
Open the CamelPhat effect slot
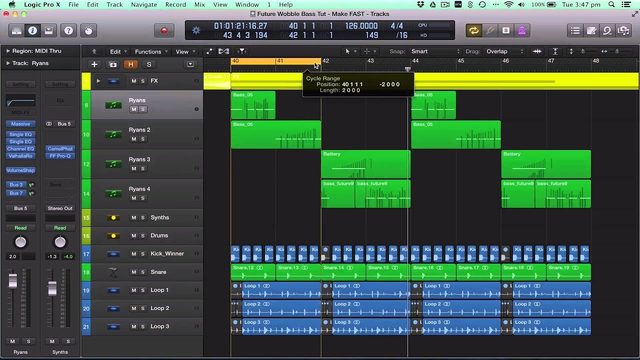point(60,149)
